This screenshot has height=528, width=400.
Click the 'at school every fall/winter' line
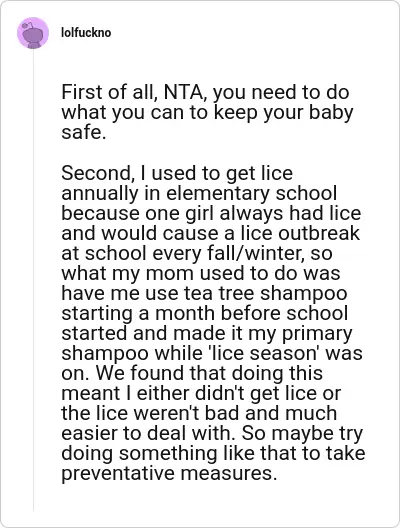click(x=197, y=253)
